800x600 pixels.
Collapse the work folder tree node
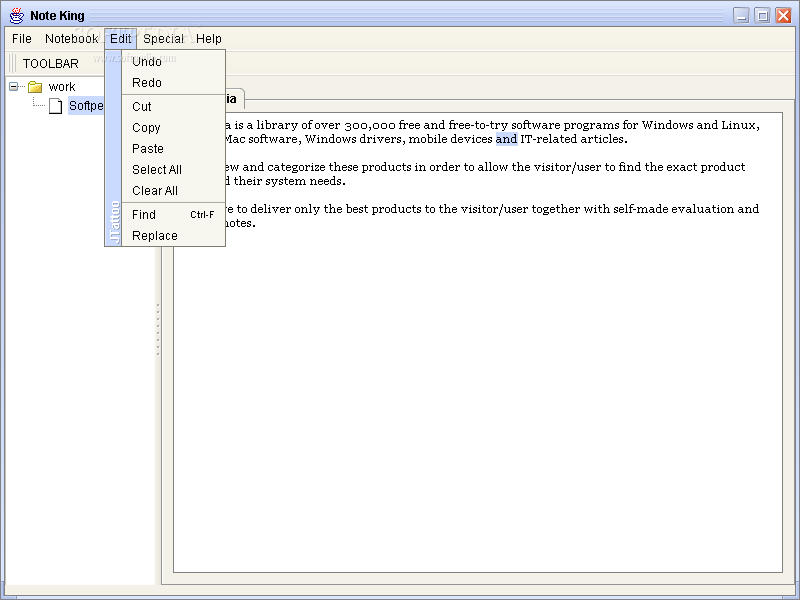tap(14, 87)
